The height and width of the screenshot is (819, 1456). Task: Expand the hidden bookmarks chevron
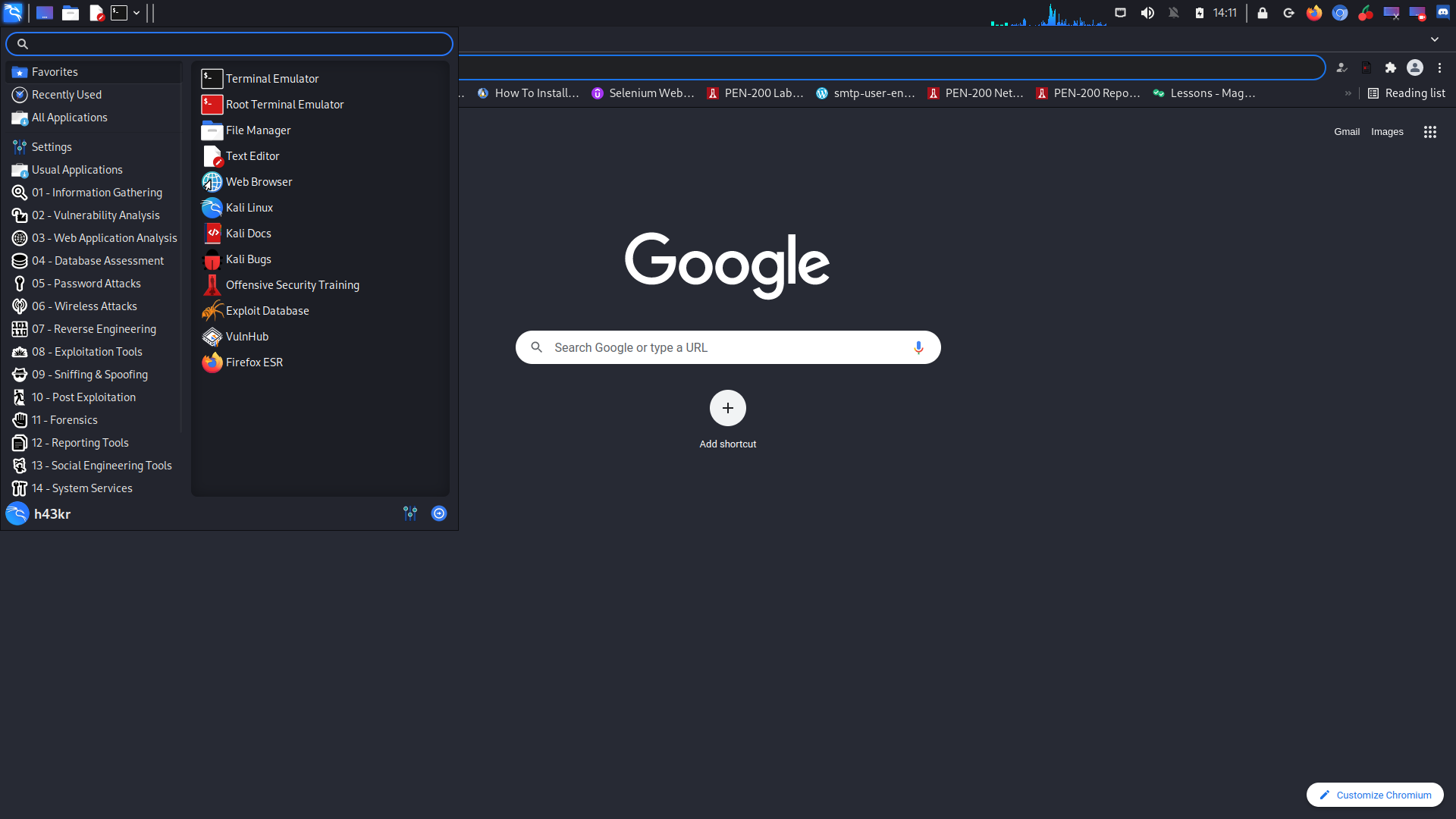pos(1348,93)
